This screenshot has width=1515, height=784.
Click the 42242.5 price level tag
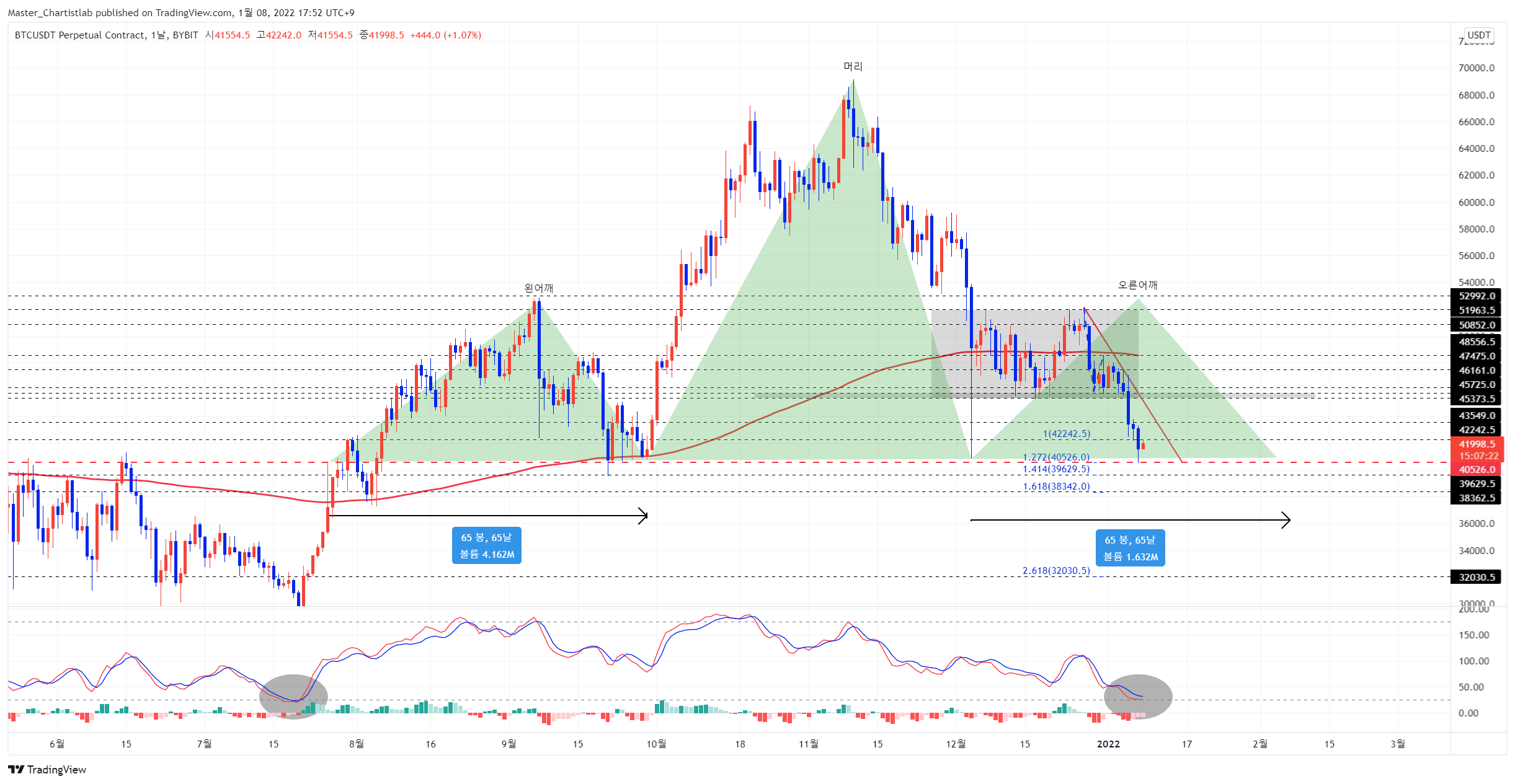1476,430
